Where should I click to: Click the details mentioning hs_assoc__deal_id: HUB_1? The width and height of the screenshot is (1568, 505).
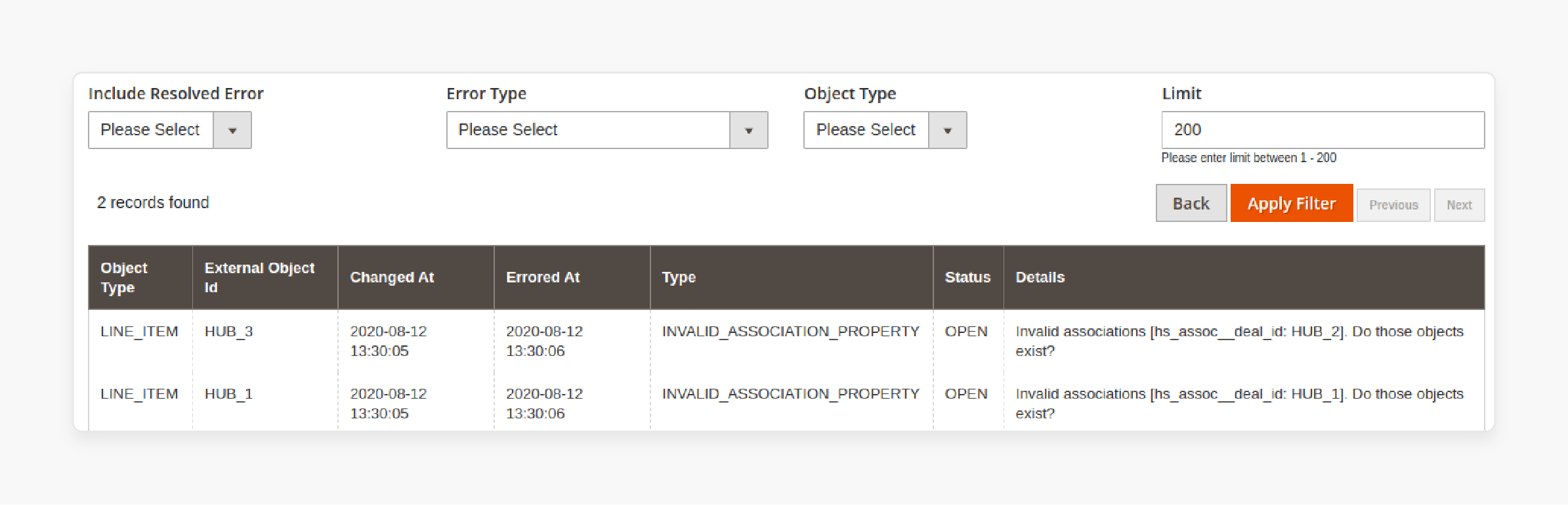(x=1239, y=404)
